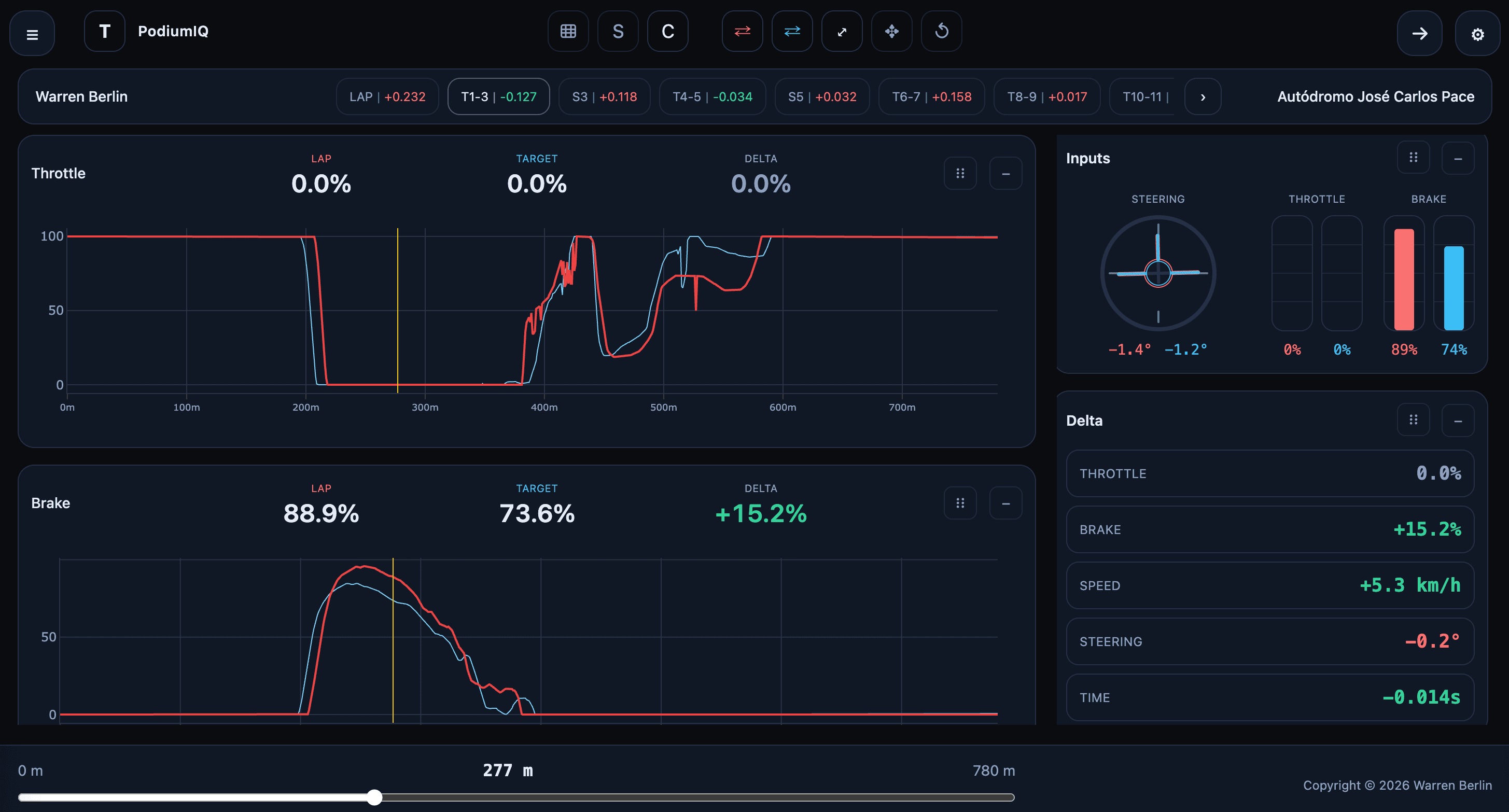
Task: Click the S toolbar button
Action: pyautogui.click(x=618, y=31)
